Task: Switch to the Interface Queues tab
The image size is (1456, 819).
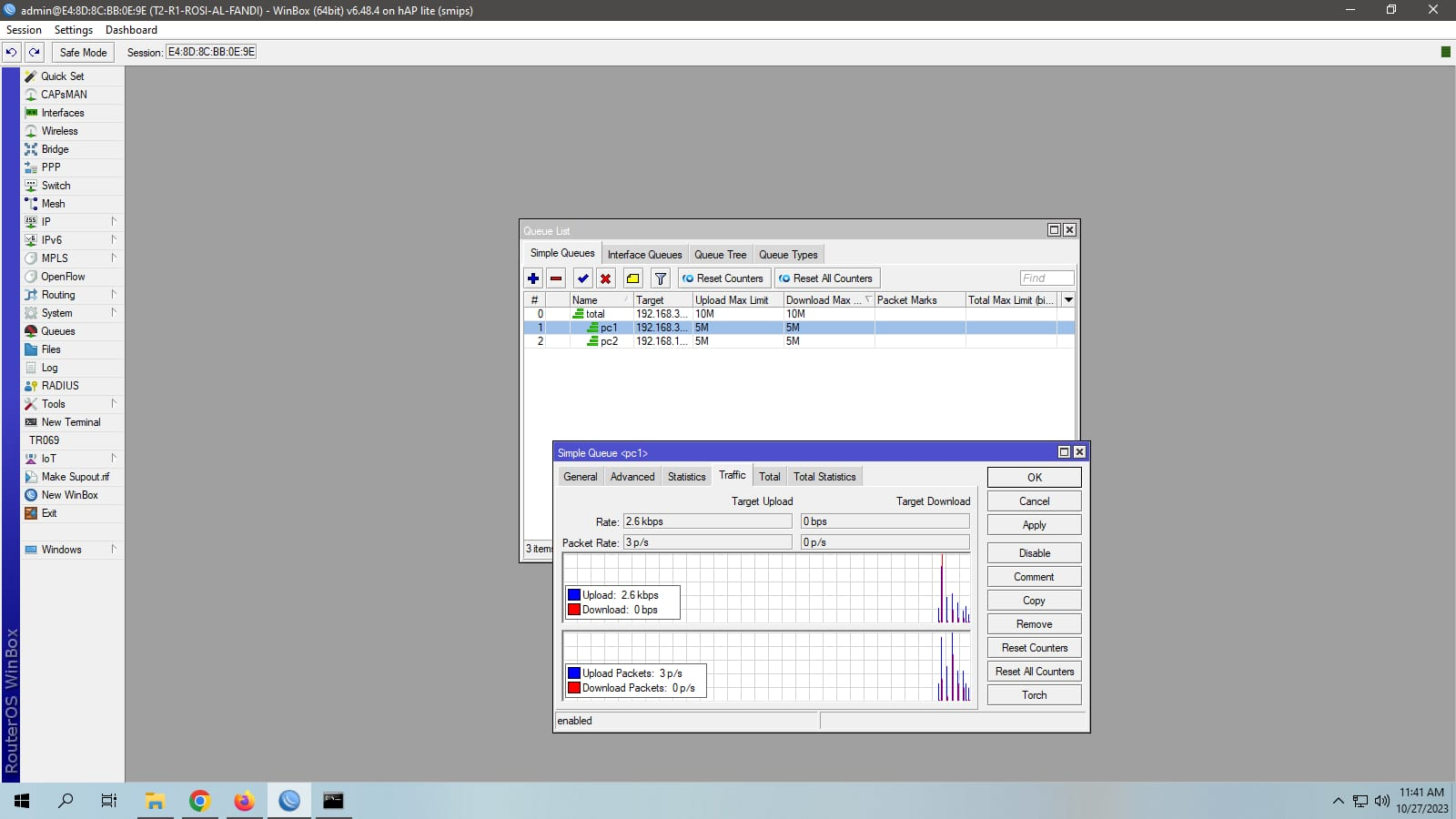Action: 644,255
